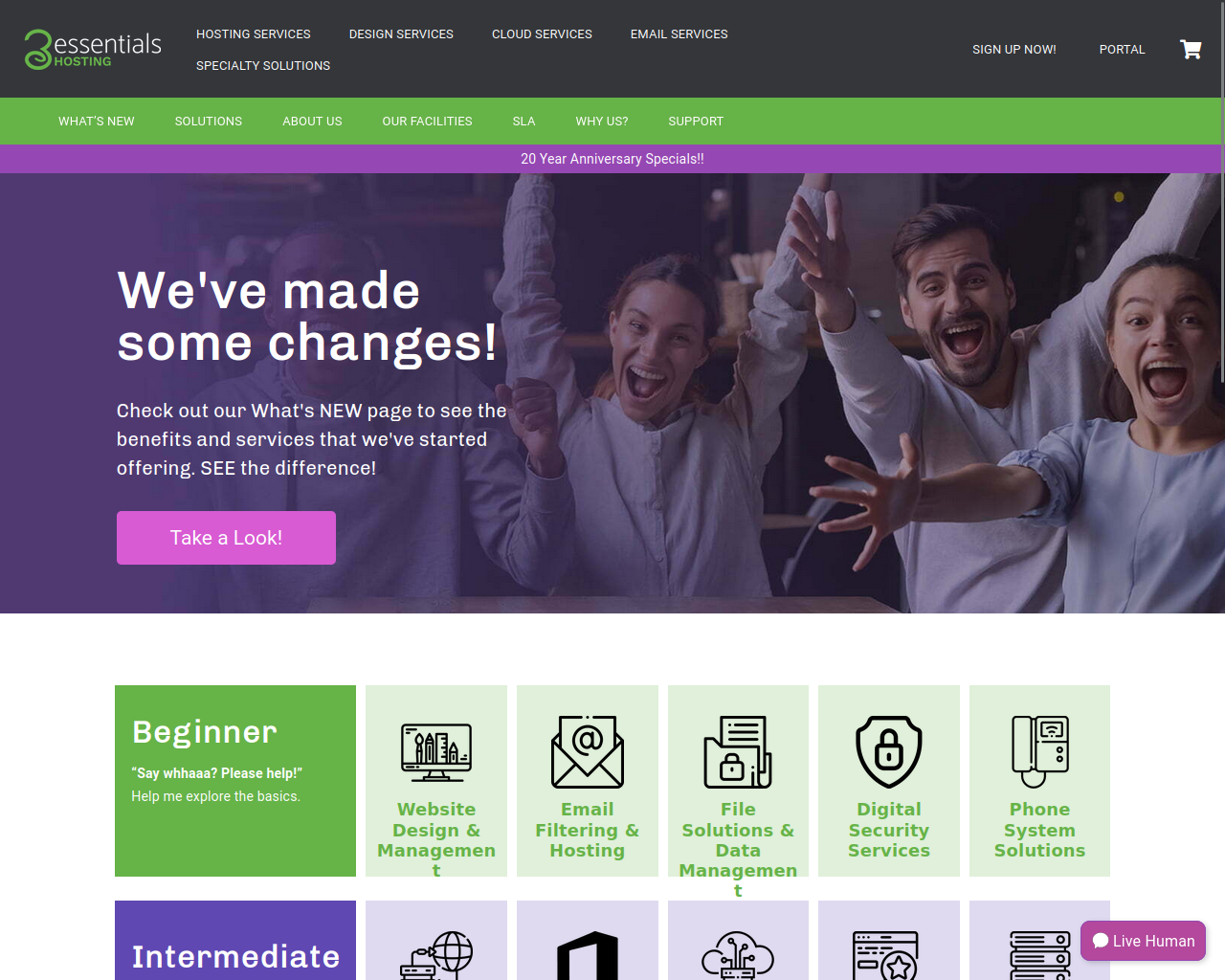This screenshot has width=1225, height=980.
Task: Open the Our Facilities page
Action: click(427, 122)
